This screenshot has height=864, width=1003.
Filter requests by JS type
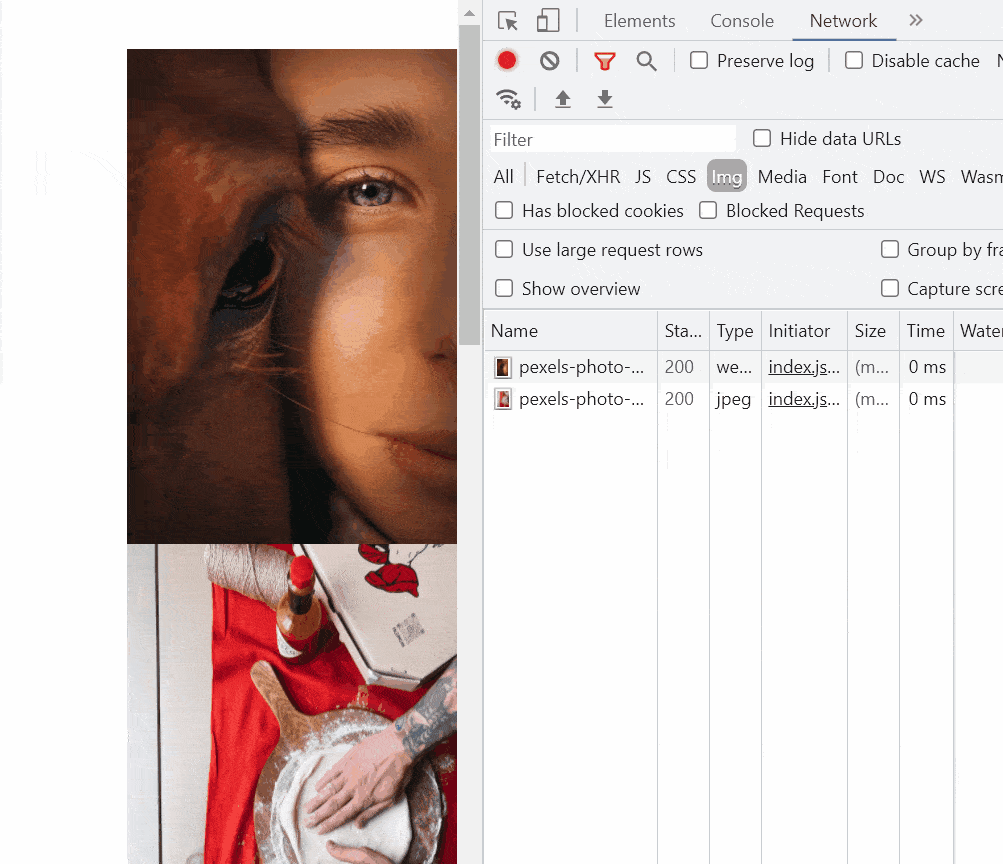pyautogui.click(x=643, y=177)
